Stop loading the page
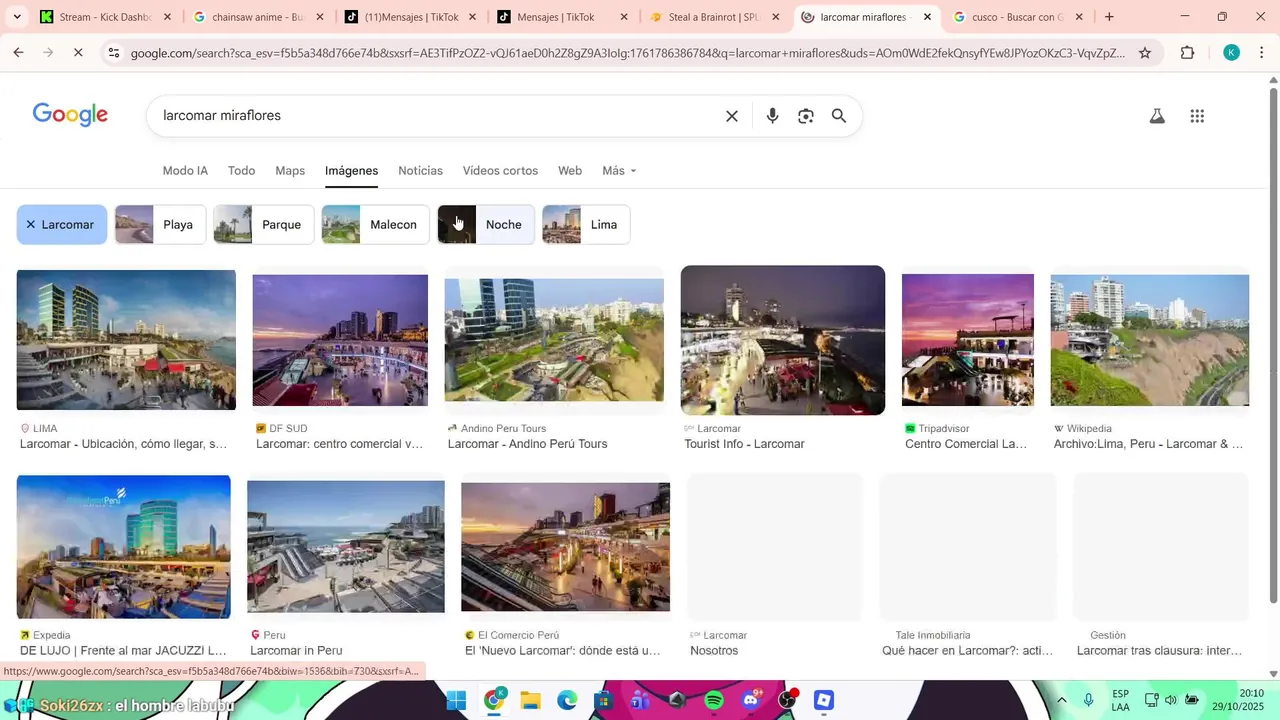The height and width of the screenshot is (720, 1280). 78,53
